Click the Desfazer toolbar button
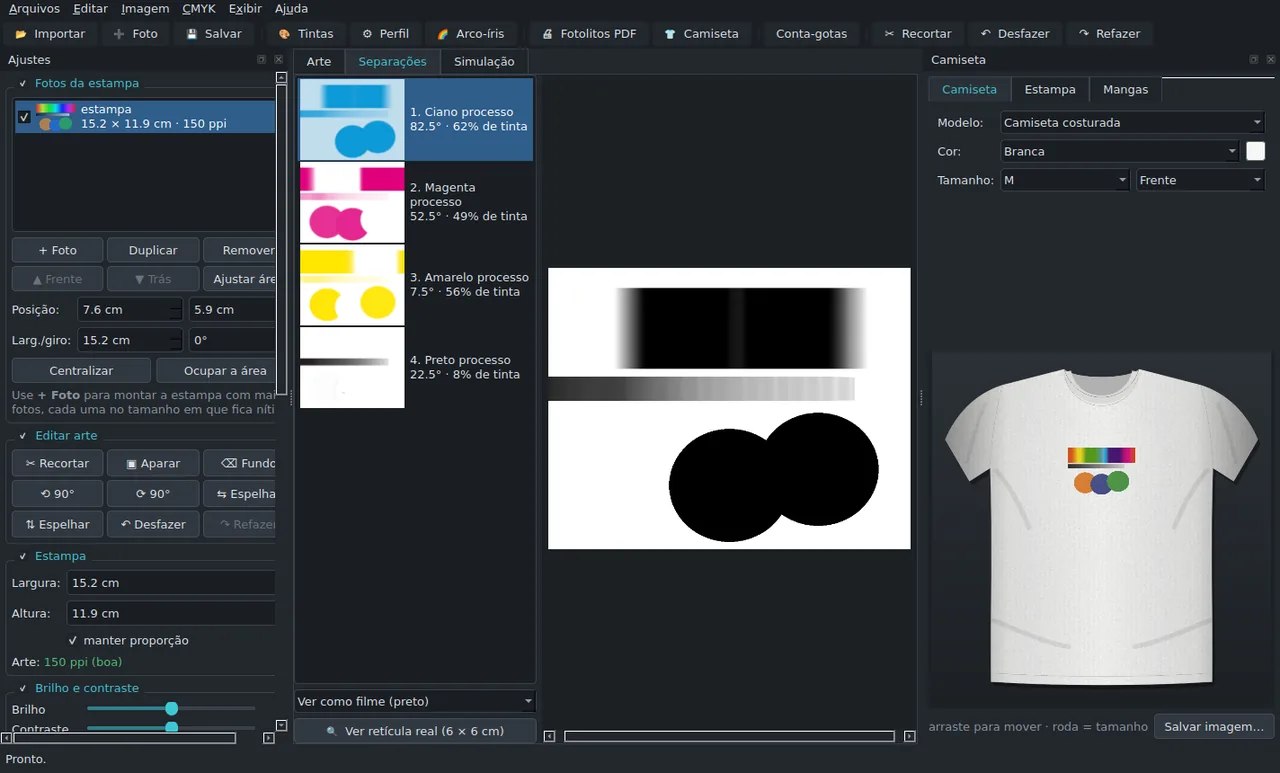This screenshot has width=1280, height=773. 1015,33
